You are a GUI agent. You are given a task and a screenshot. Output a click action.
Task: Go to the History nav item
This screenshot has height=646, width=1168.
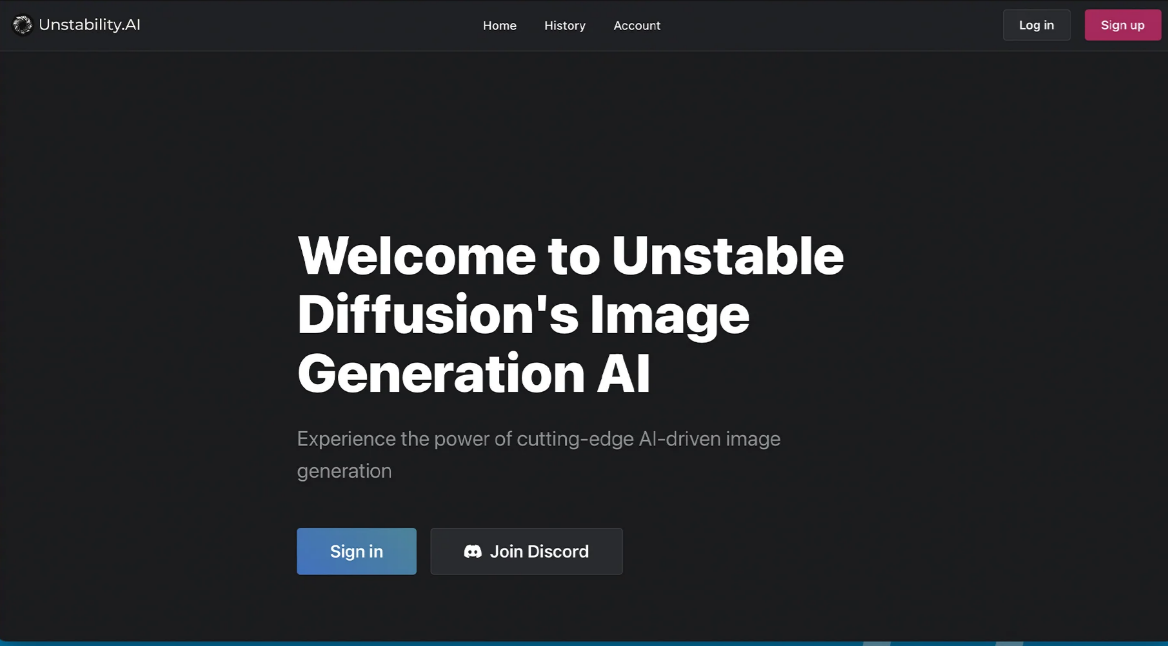[x=564, y=26]
